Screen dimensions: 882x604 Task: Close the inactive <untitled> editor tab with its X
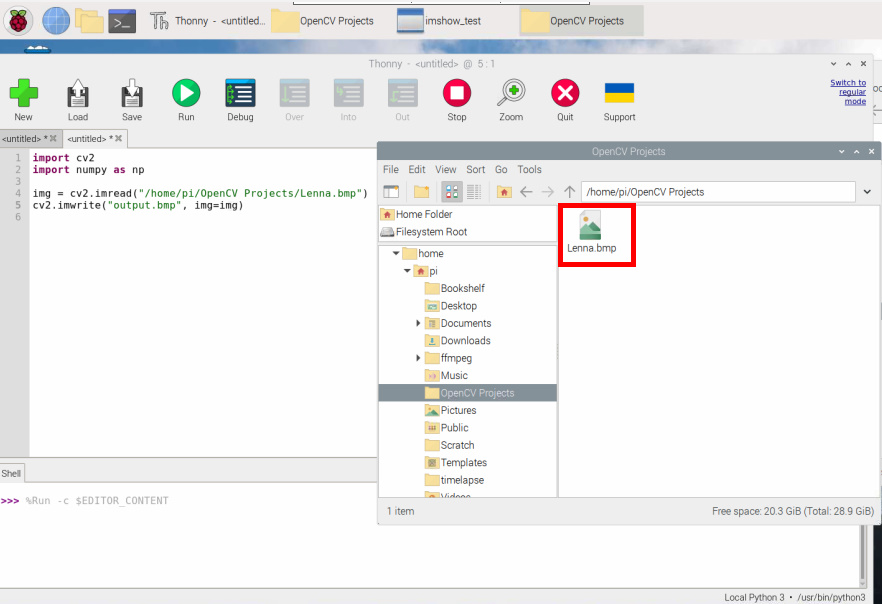[53, 138]
